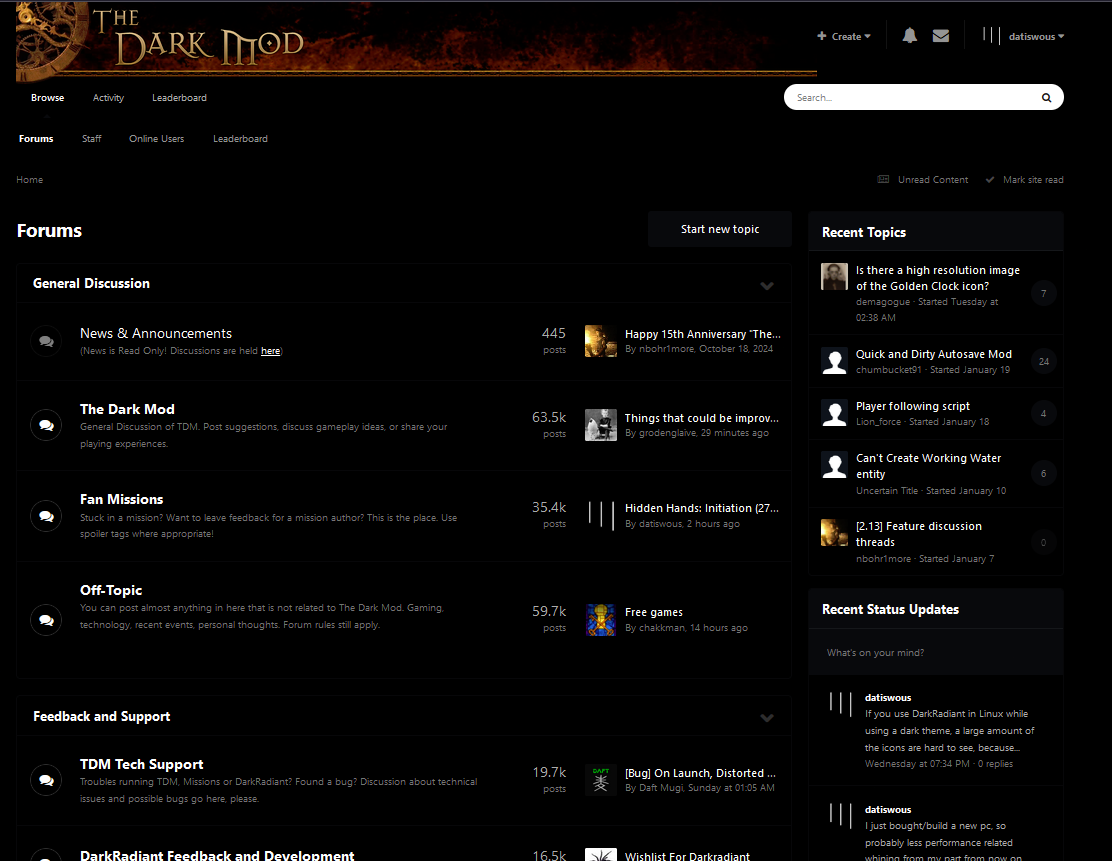Click The Dark Mod forum speech-bubble icon
This screenshot has width=1112, height=861.
click(x=46, y=426)
